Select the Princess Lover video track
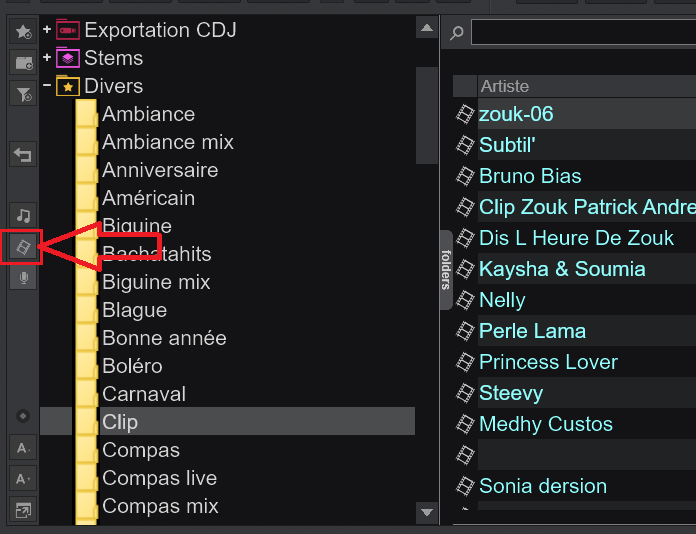The height and width of the screenshot is (534, 696). pyautogui.click(x=548, y=362)
